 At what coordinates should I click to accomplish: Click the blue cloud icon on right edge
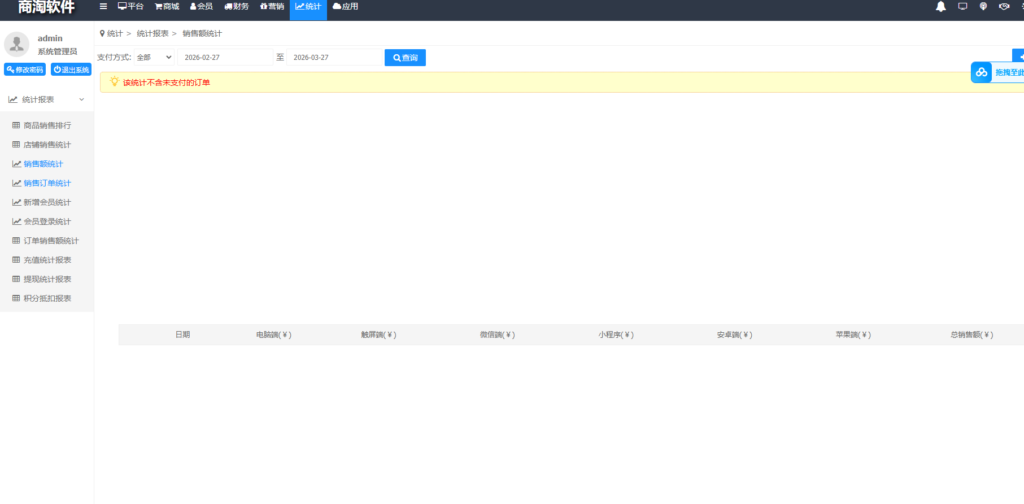[981, 73]
